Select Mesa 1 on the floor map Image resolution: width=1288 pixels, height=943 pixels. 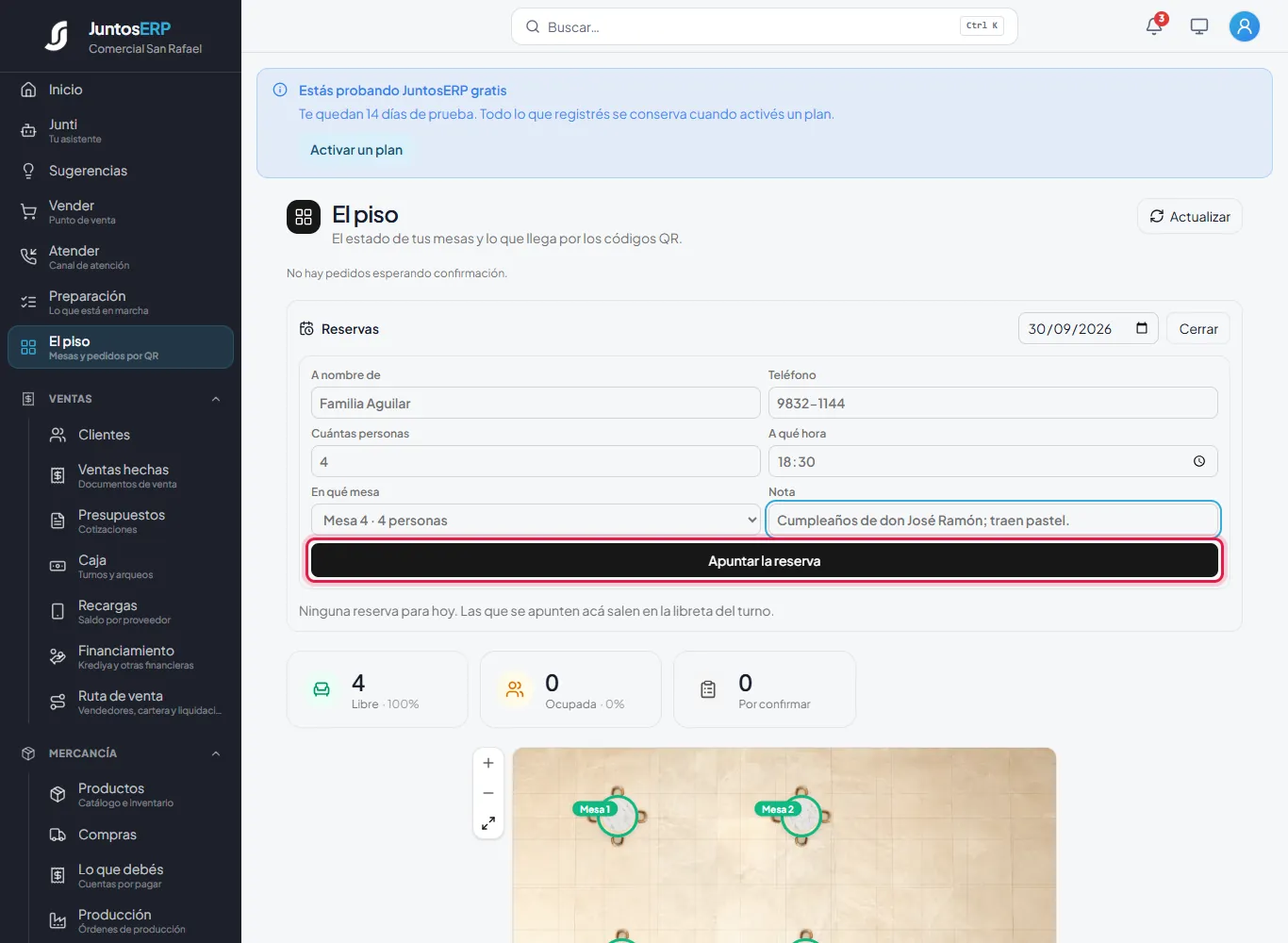pyautogui.click(x=617, y=816)
